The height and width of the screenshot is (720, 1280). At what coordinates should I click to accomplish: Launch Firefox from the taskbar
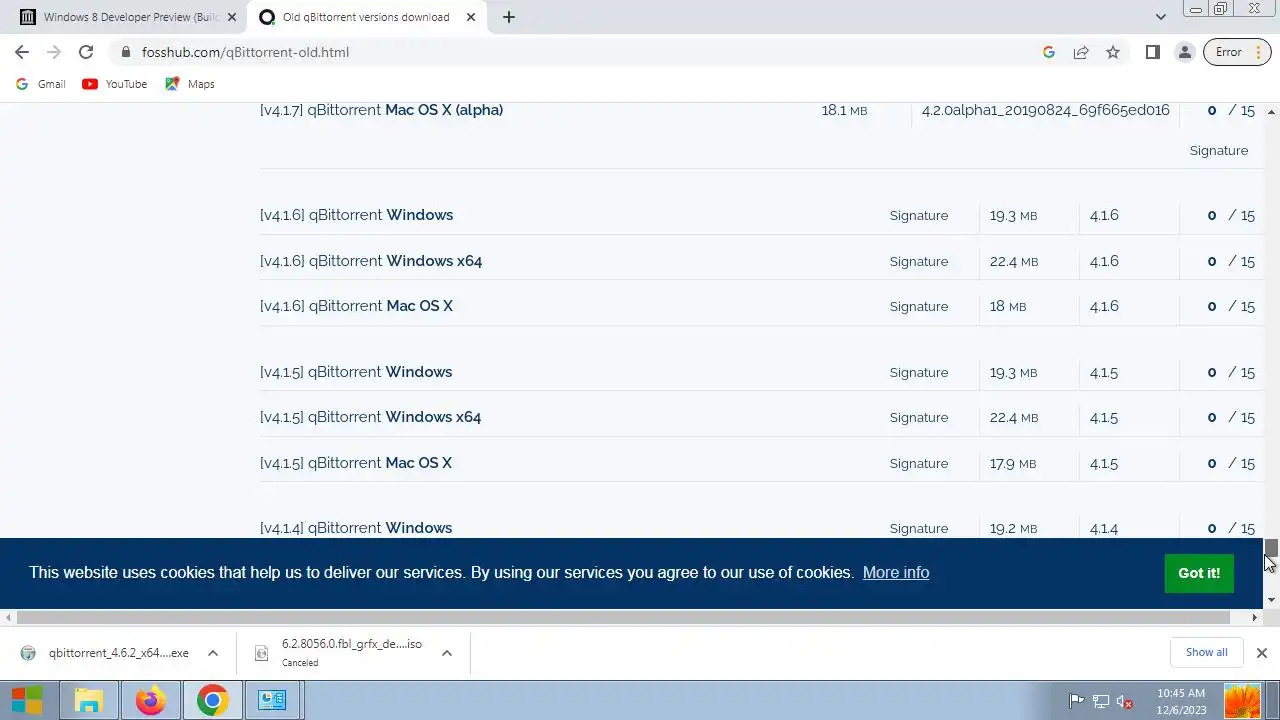151,700
